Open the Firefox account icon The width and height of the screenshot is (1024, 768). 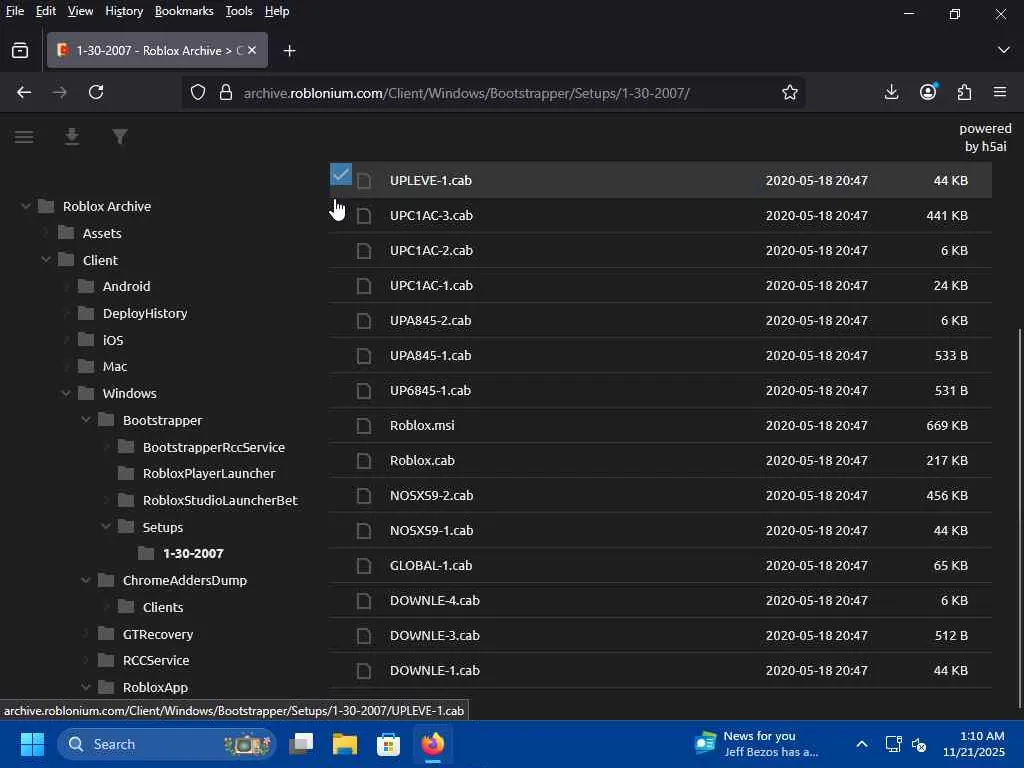click(x=928, y=92)
